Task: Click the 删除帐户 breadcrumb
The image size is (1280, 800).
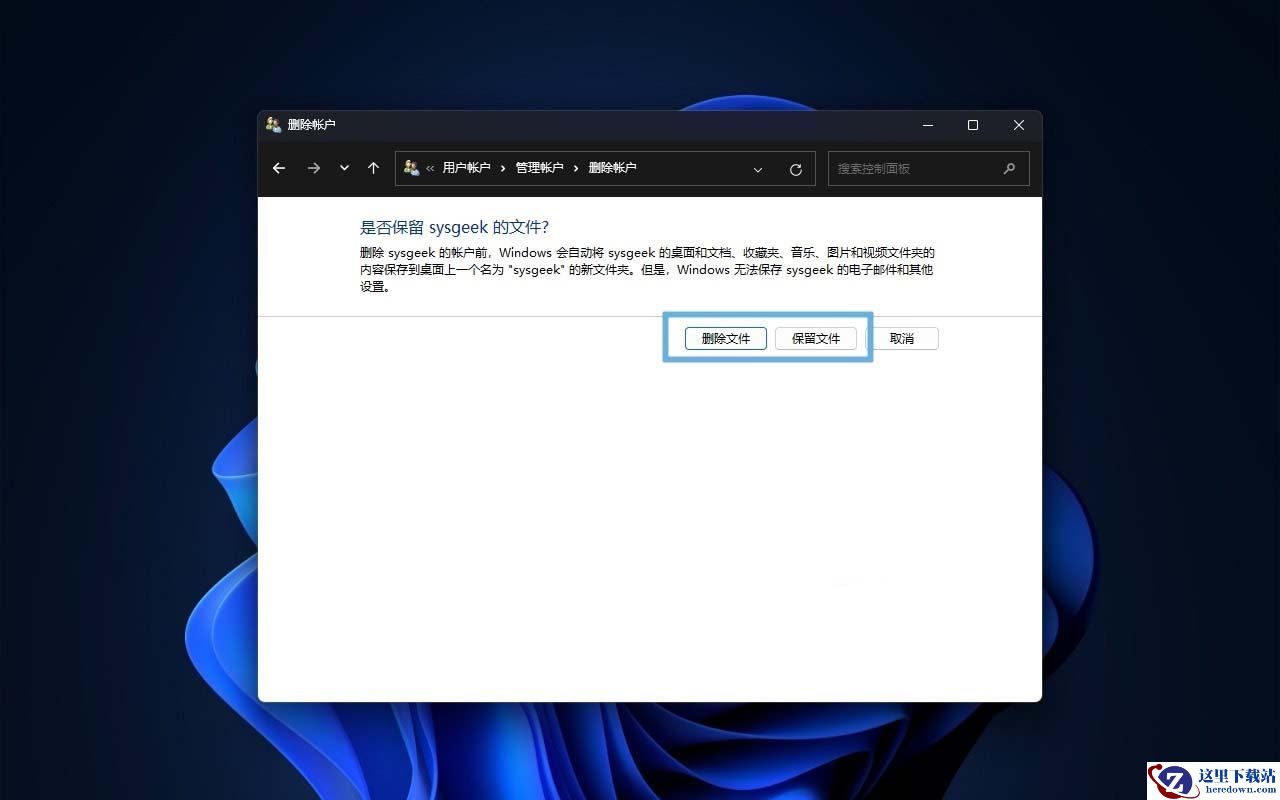Action: (x=613, y=168)
